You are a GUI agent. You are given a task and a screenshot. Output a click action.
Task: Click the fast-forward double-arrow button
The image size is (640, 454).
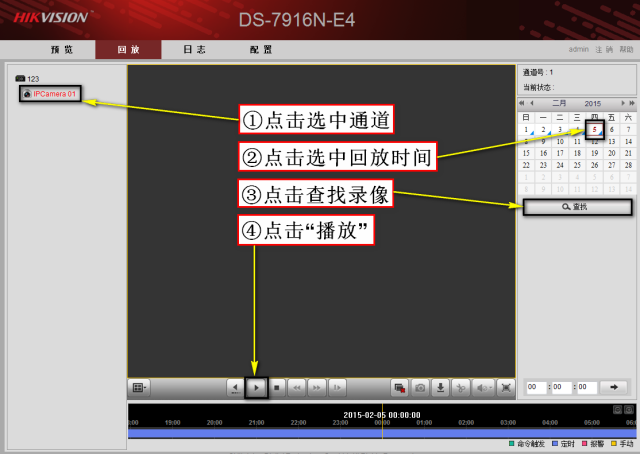[x=317, y=387]
